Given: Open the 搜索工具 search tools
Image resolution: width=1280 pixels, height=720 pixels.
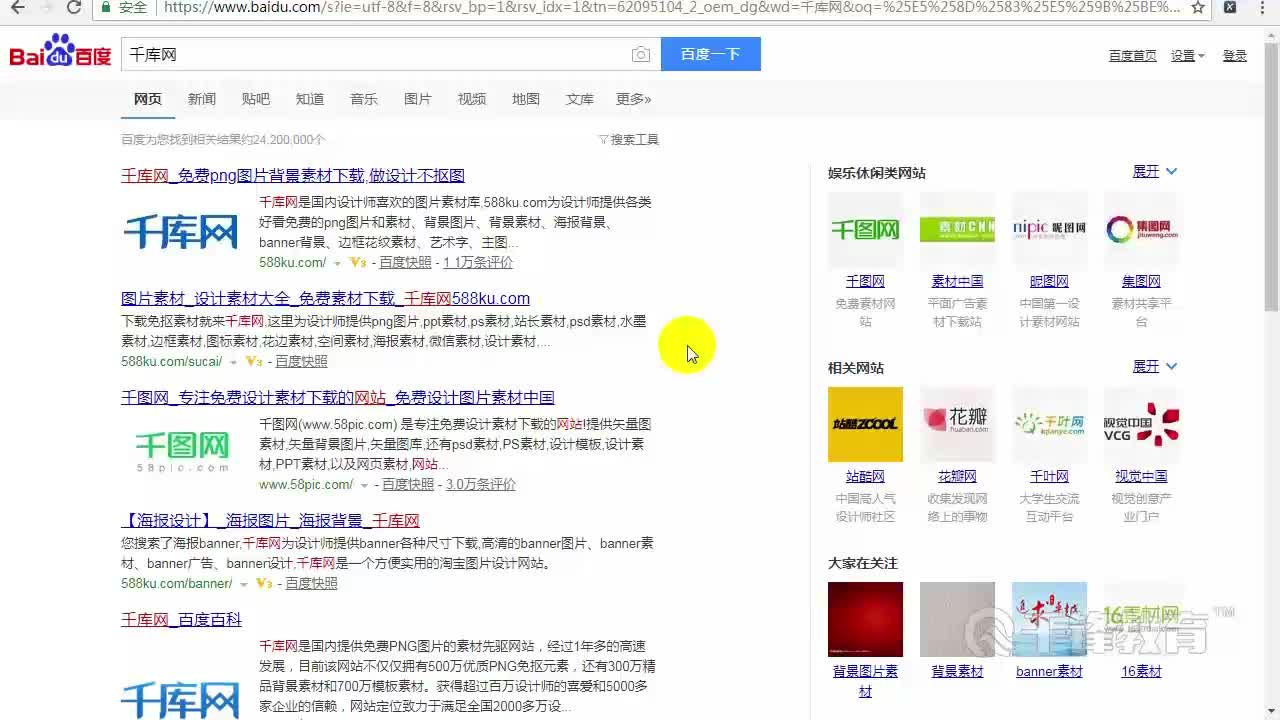Looking at the screenshot, I should click(x=633, y=139).
